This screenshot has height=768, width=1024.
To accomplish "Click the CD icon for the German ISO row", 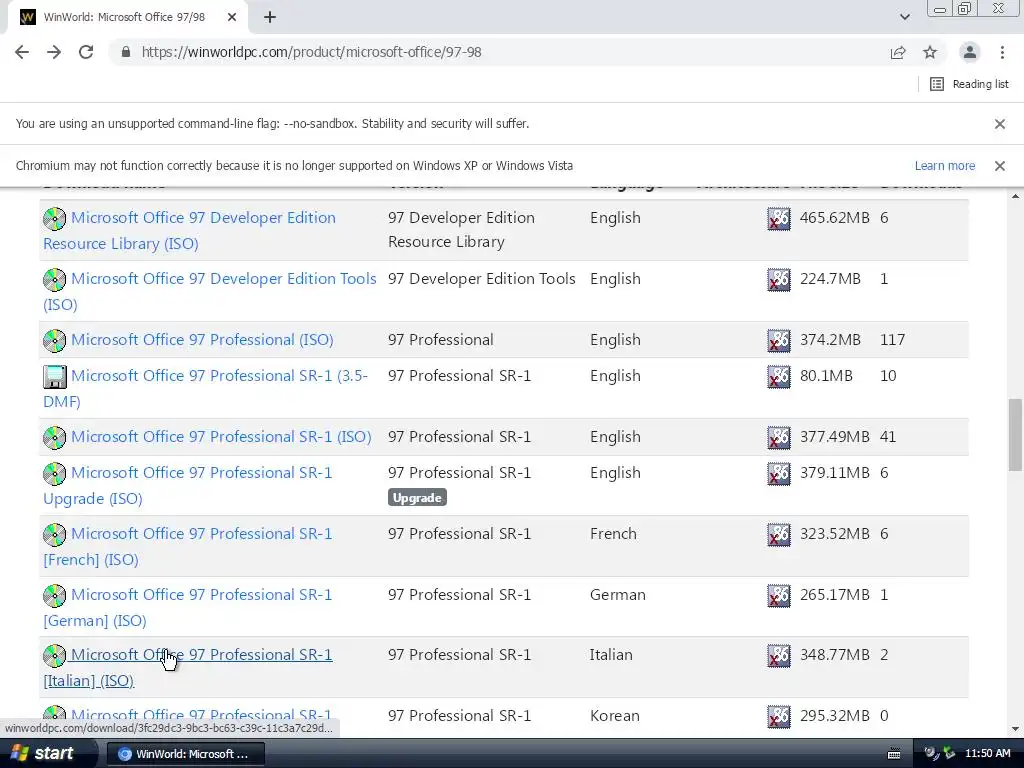I will 55,596.
